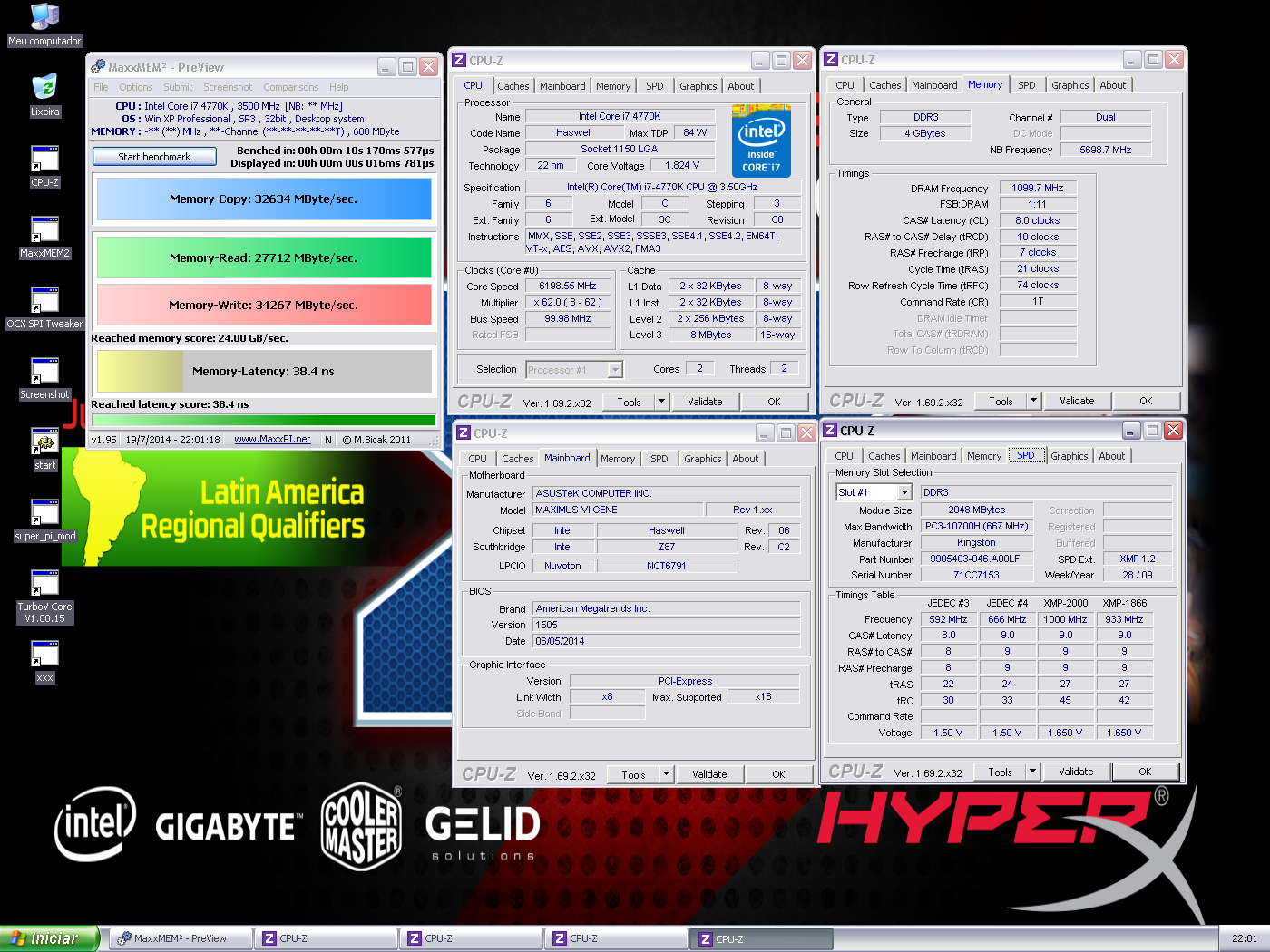Expand Tools dropdown arrow in CPU tab window
The image size is (1270, 952).
pyautogui.click(x=662, y=402)
